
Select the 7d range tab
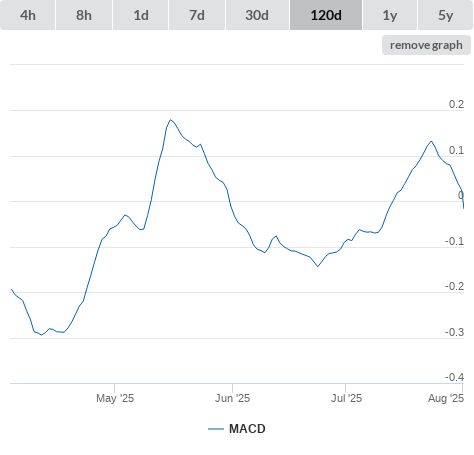coord(197,15)
